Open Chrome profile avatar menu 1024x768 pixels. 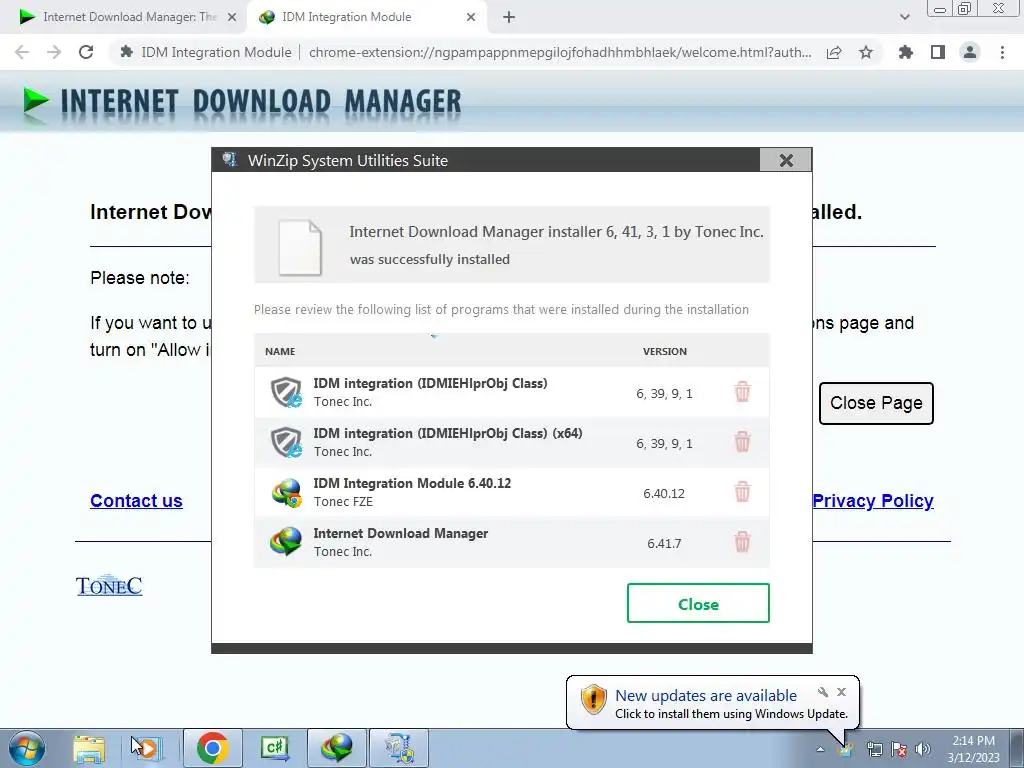click(x=970, y=52)
